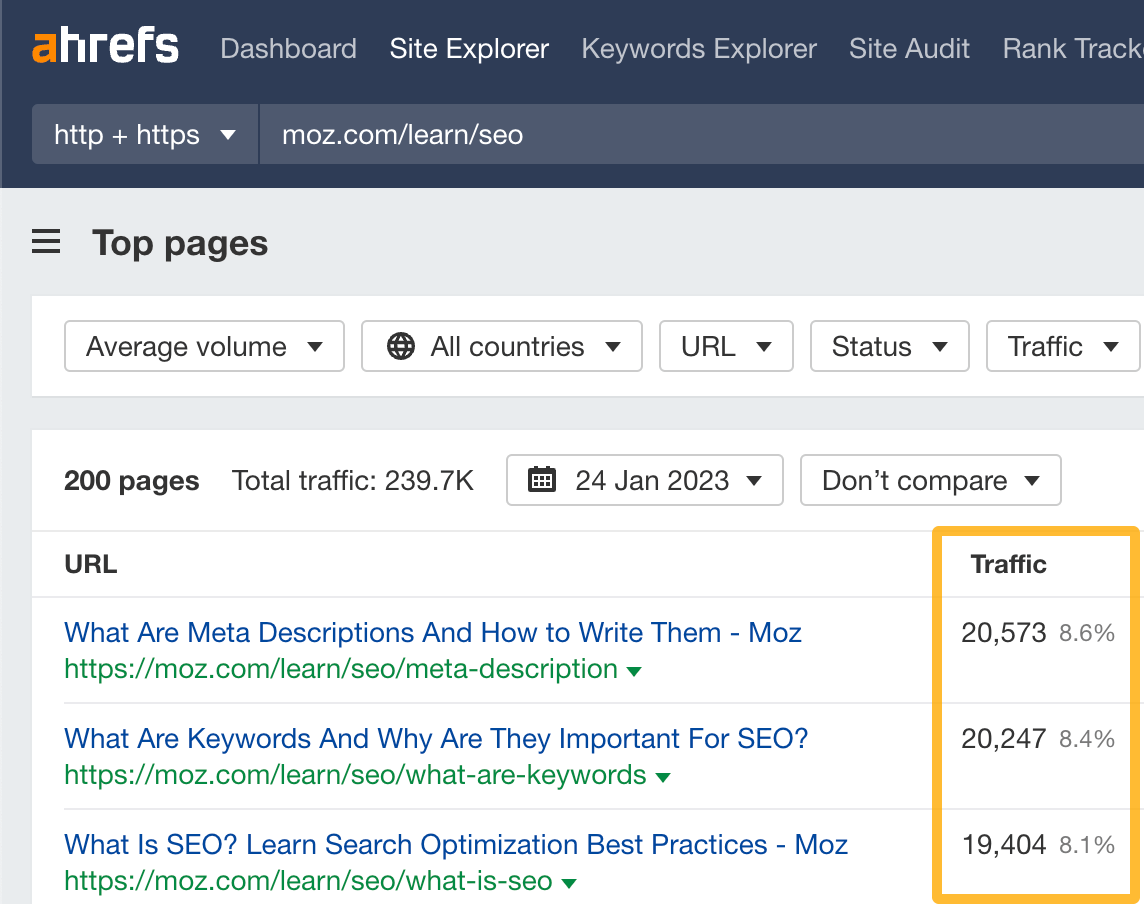
Task: Open the hamburger menu beside Top pages
Action: coord(46,242)
